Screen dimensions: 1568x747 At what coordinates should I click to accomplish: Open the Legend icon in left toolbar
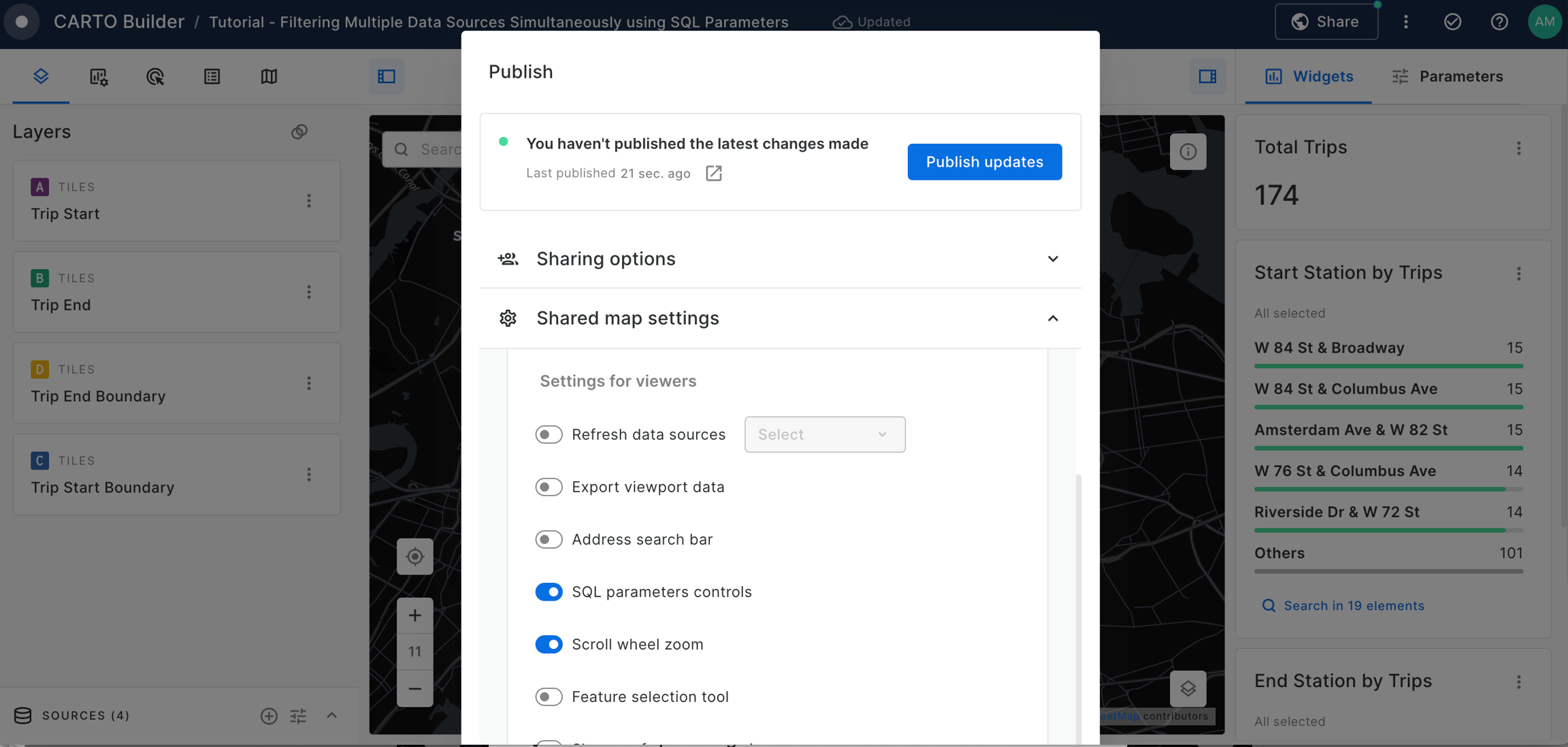pos(212,76)
